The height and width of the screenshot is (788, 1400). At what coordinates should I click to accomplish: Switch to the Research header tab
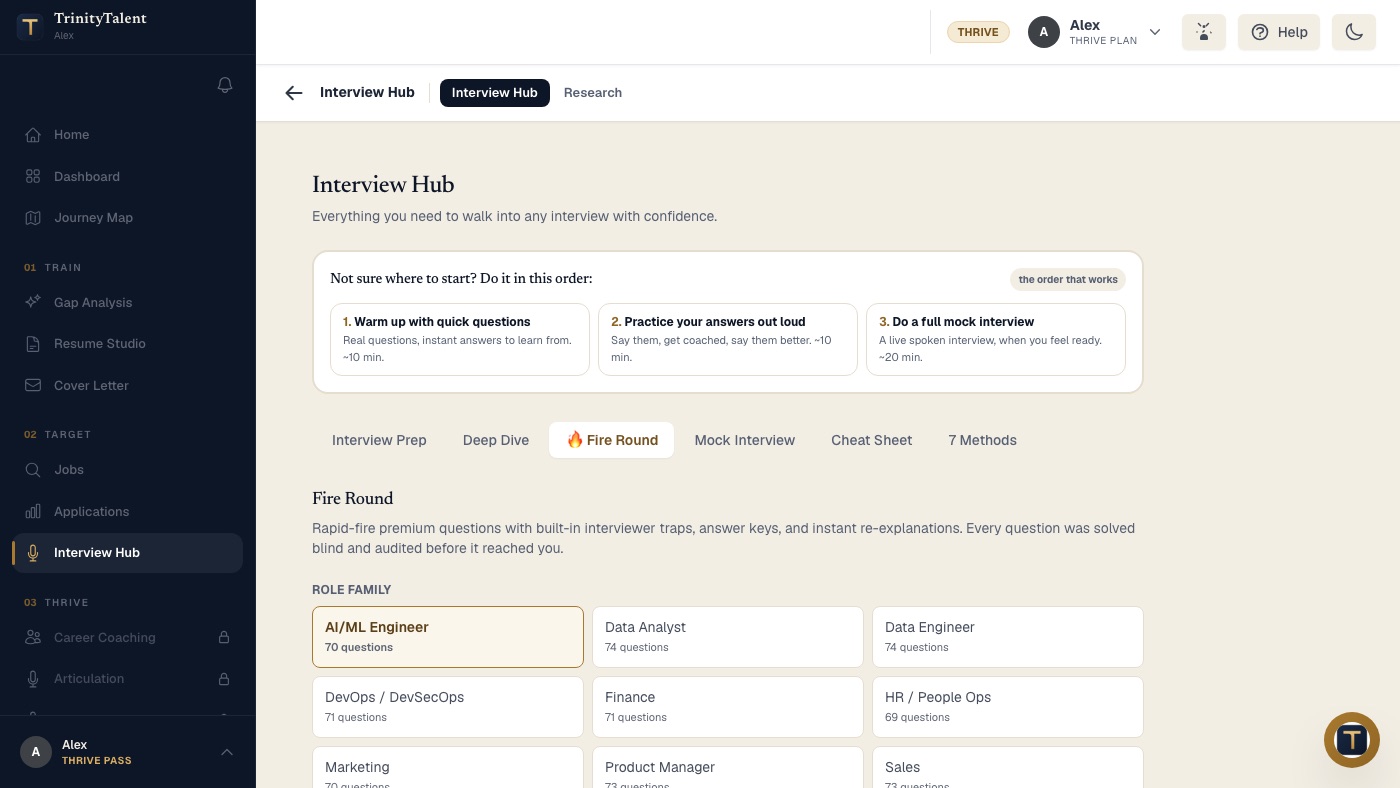point(593,93)
